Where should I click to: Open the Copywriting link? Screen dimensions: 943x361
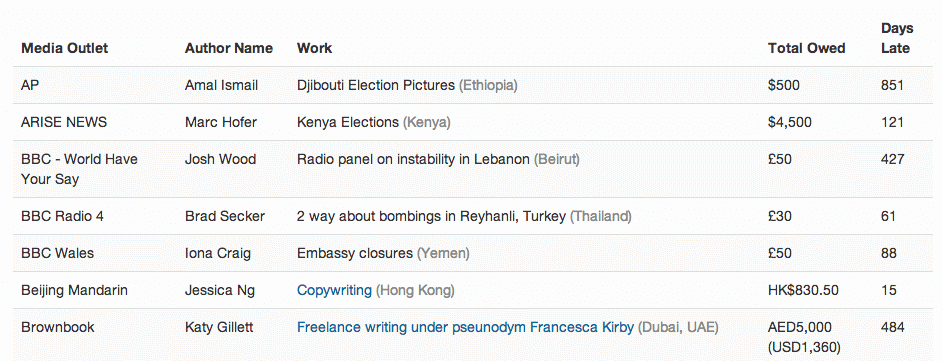tap(334, 291)
